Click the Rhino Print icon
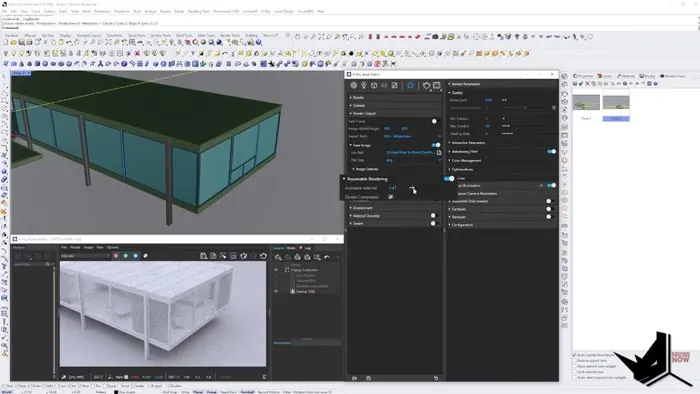700x394 pixels. coord(29,42)
